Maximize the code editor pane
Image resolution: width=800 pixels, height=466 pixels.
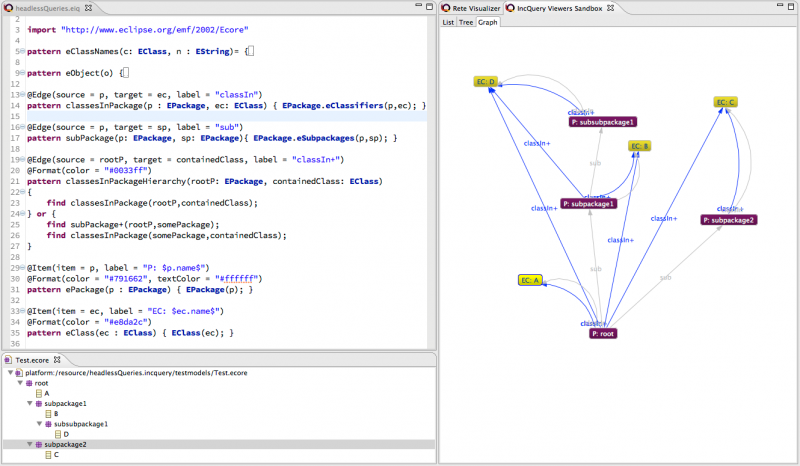[430, 6]
